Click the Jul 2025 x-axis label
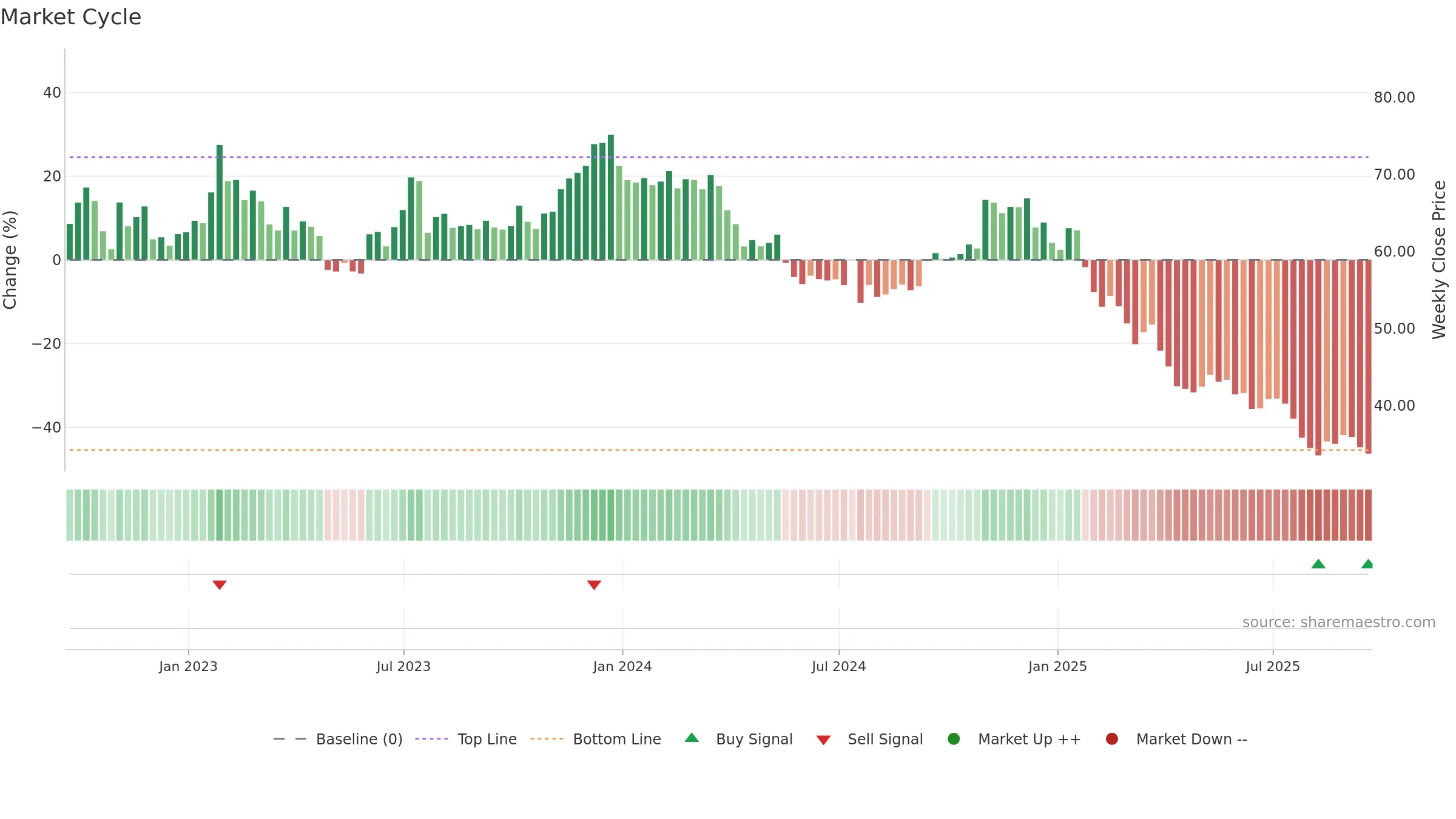 tap(1273, 667)
